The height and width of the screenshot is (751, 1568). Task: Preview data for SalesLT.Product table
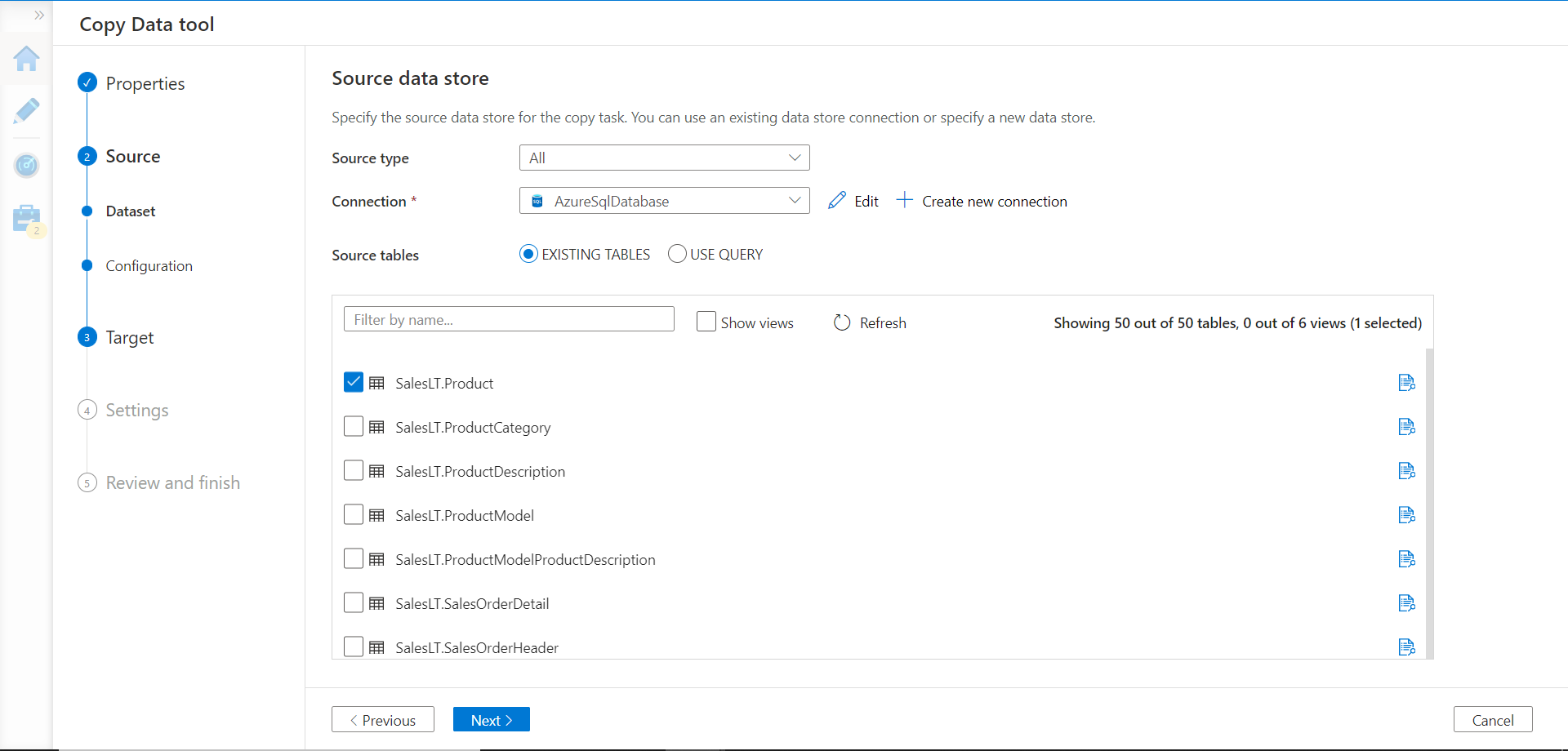tap(1406, 383)
